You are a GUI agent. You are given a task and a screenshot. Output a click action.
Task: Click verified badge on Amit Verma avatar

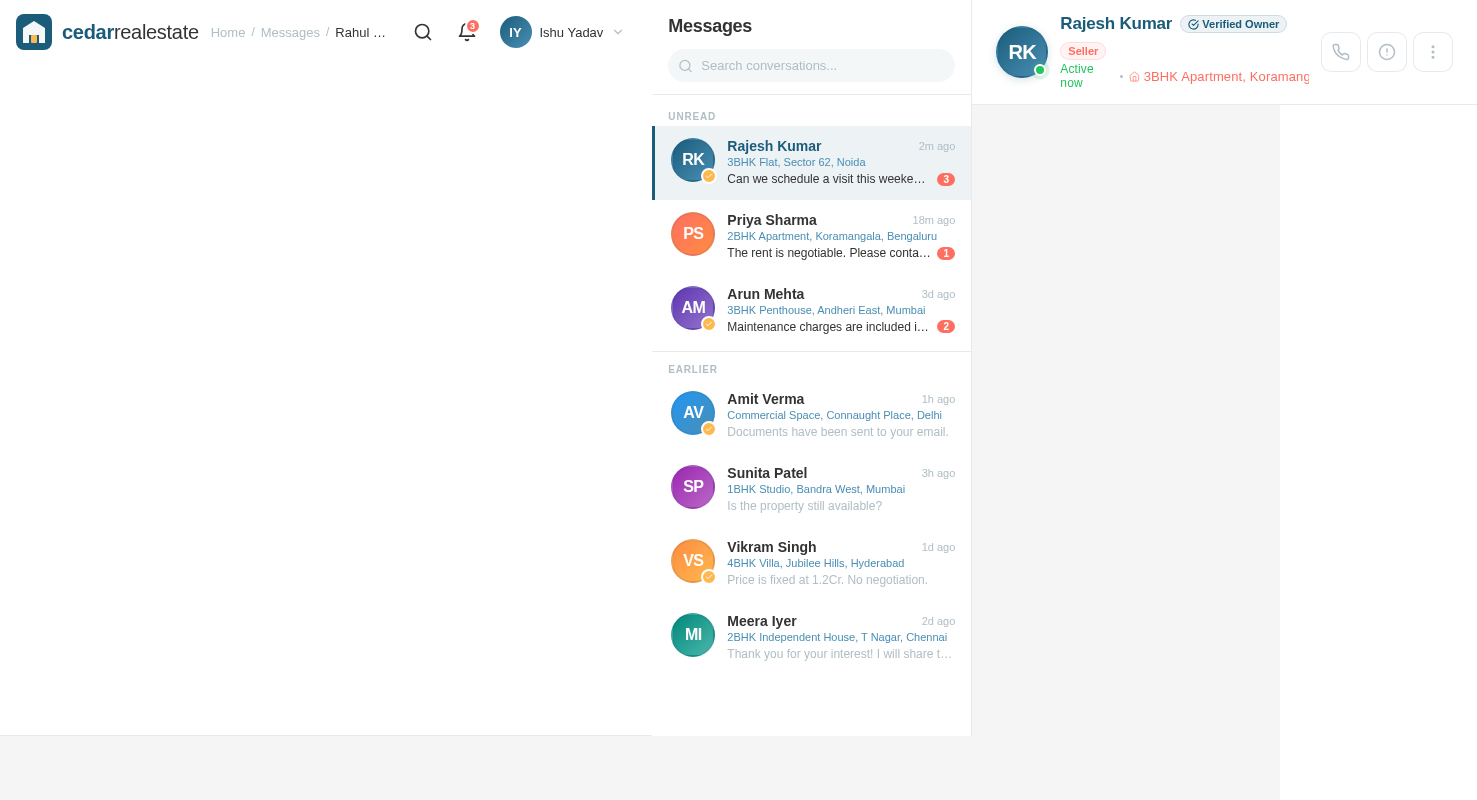[x=709, y=429]
